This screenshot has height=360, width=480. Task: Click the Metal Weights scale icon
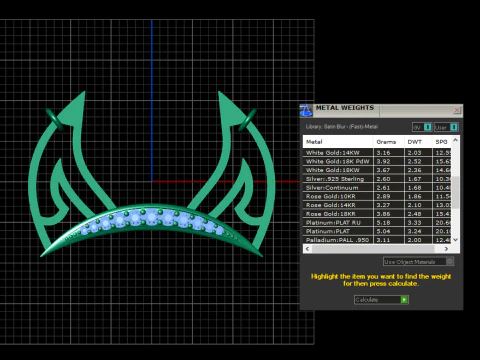coord(306,110)
